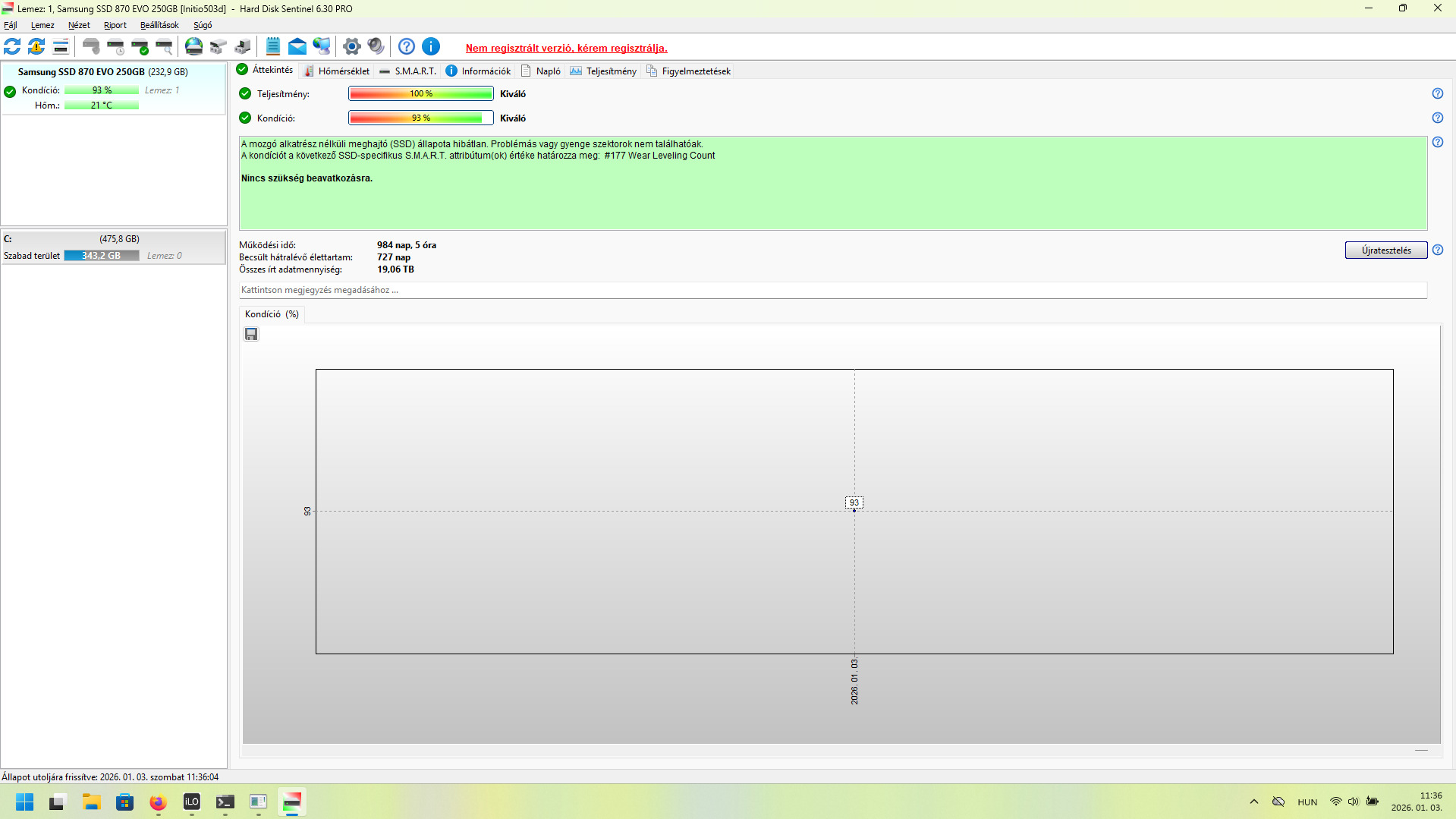
Task: Click the Teljesítmény 100 % progress bar
Action: point(421,93)
